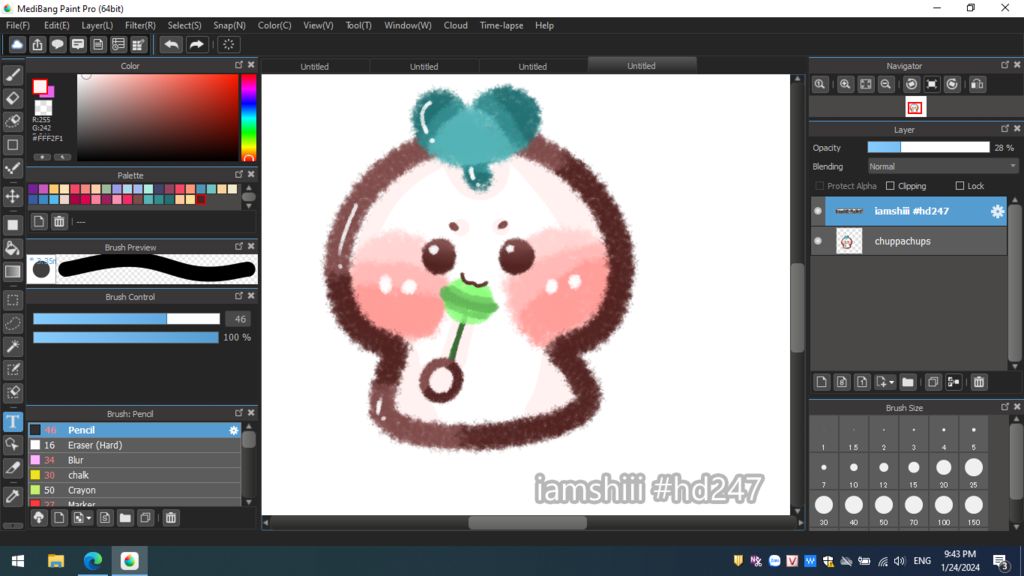Select the Lasso tool
Viewport: 1024px width, 576px height.
coord(12,323)
